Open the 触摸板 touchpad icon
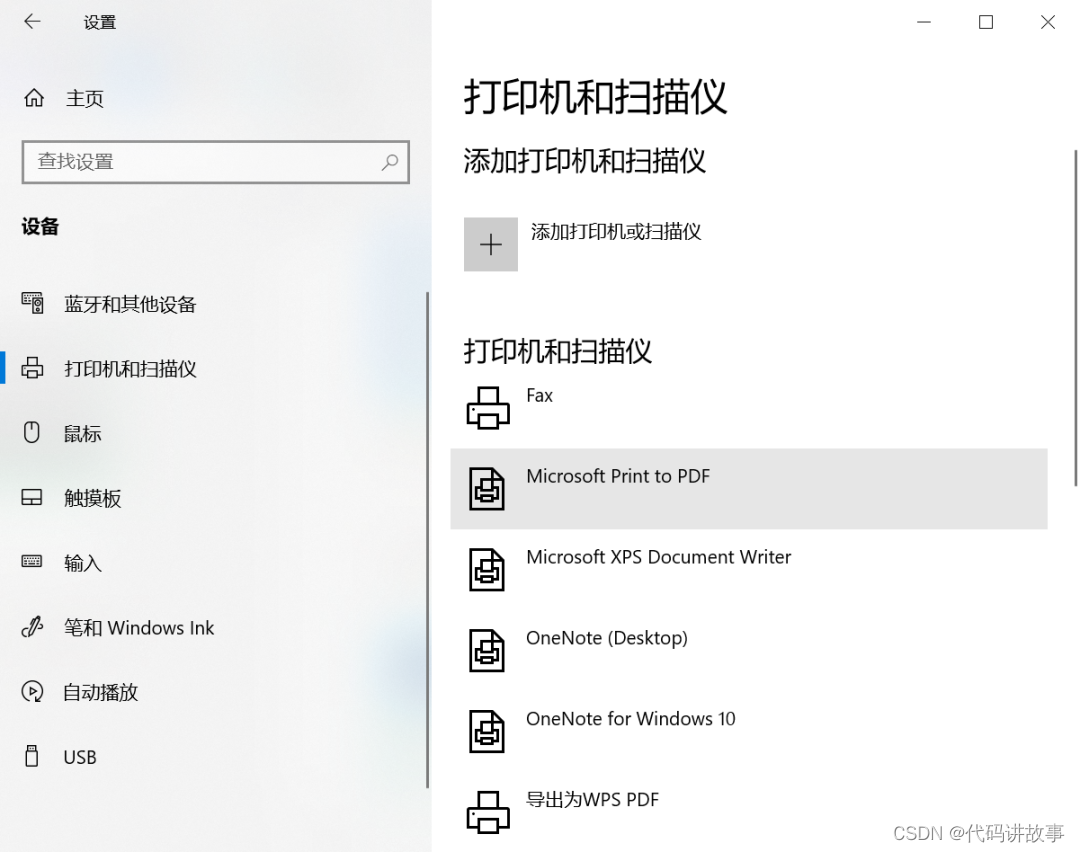Viewport: 1080px width, 852px height. point(32,497)
